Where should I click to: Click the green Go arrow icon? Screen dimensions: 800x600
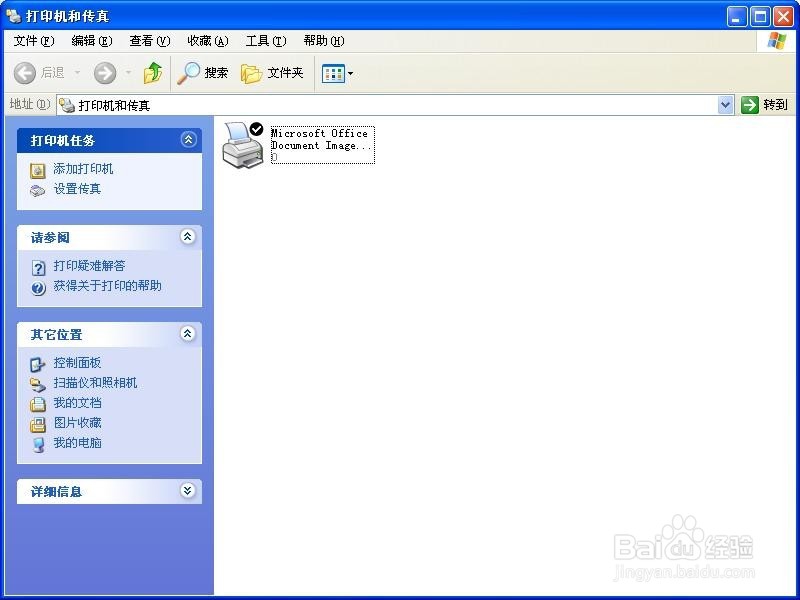749,105
